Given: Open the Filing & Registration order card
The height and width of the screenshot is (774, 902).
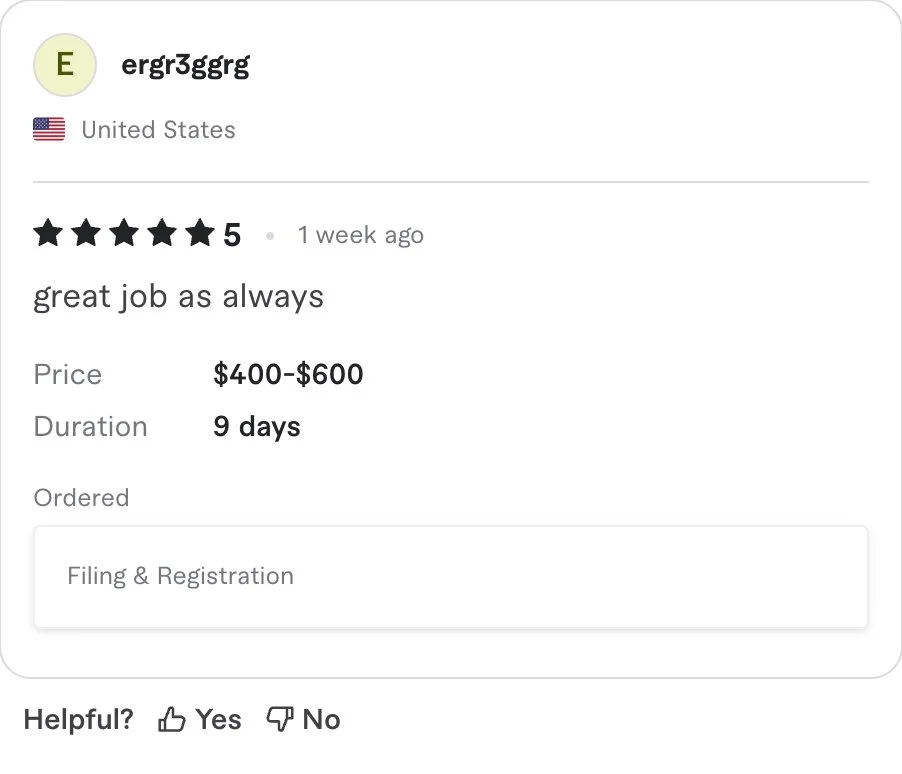Looking at the screenshot, I should [x=450, y=577].
